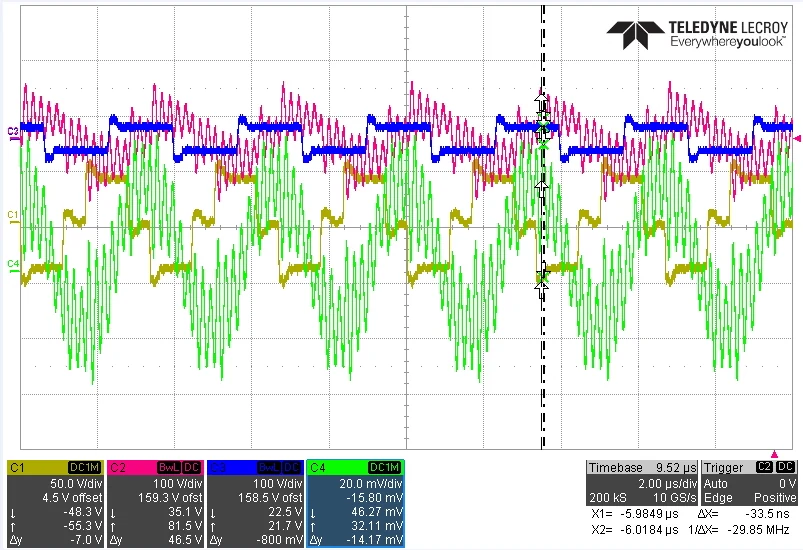Click the BwL badge in C3

tap(268, 467)
